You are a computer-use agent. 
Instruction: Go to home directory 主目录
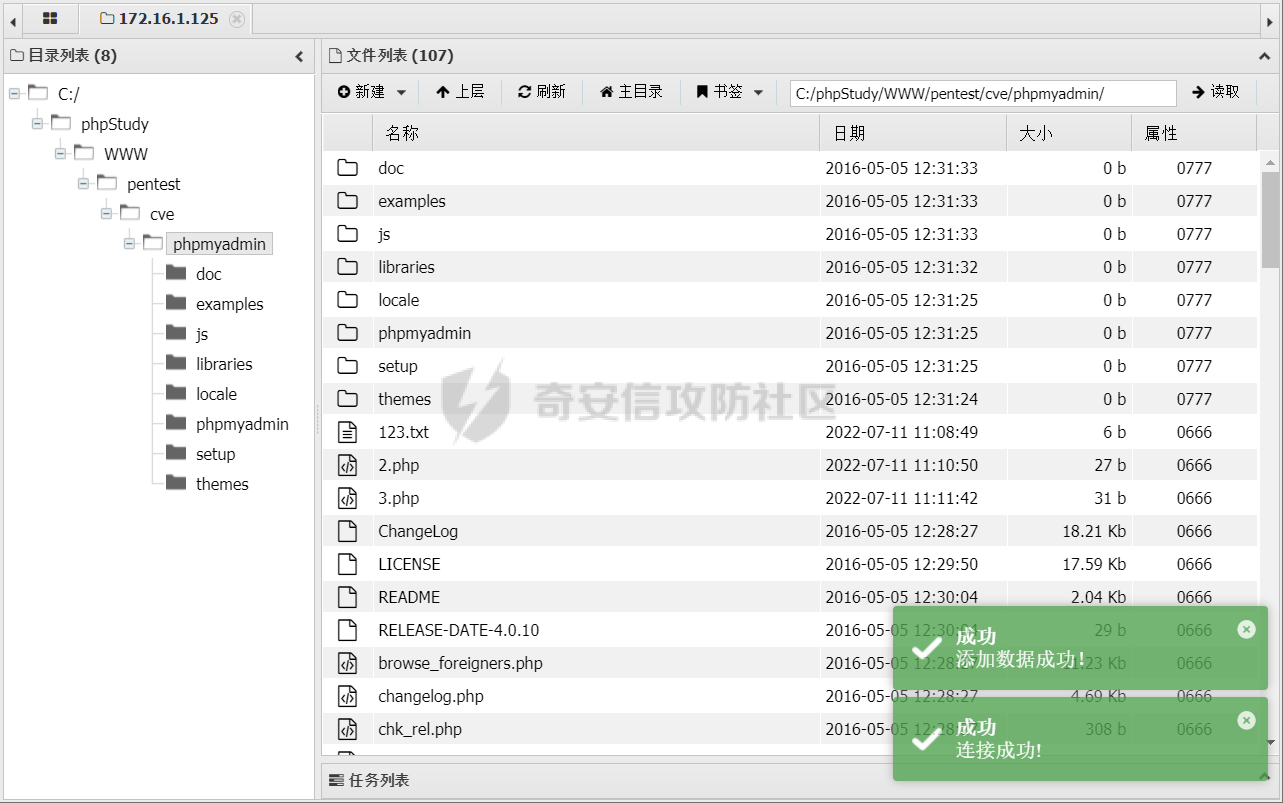(631, 92)
